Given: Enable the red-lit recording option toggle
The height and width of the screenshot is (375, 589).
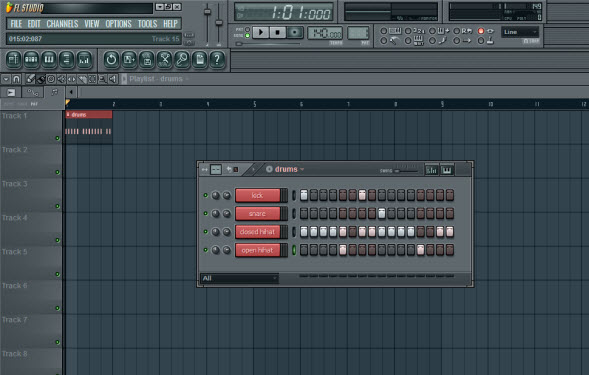Looking at the screenshot, I should [x=481, y=31].
